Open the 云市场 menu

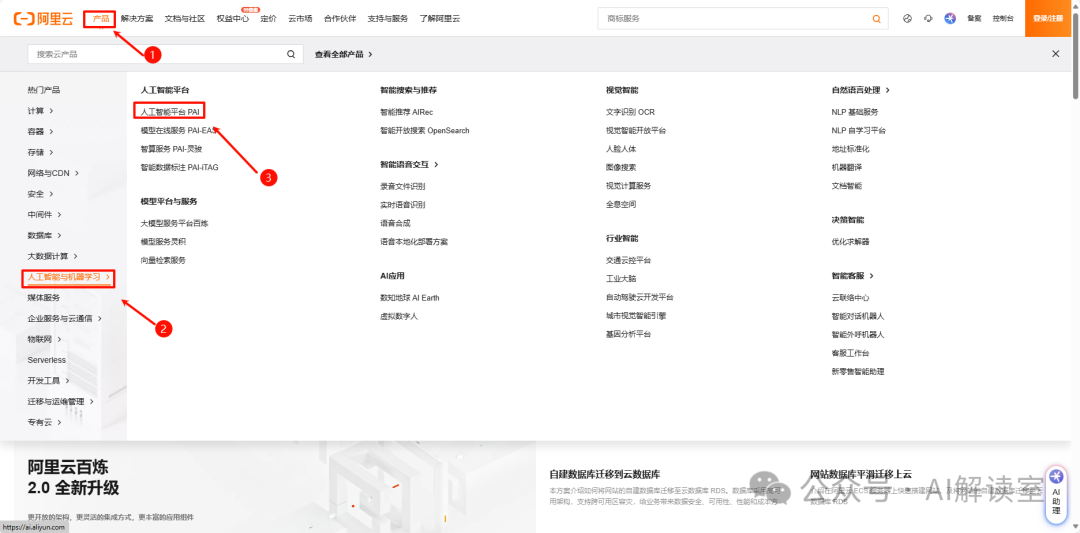300,19
